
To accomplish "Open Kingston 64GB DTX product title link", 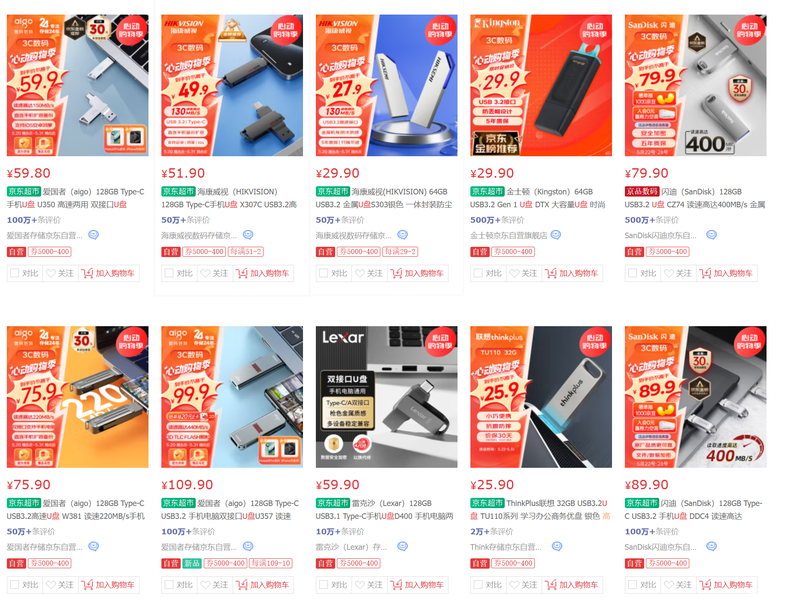I will [538, 198].
